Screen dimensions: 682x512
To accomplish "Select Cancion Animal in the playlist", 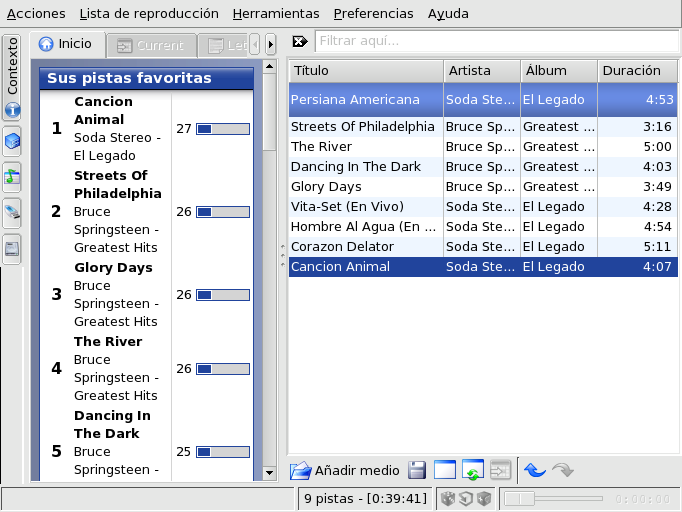I will pos(483,267).
